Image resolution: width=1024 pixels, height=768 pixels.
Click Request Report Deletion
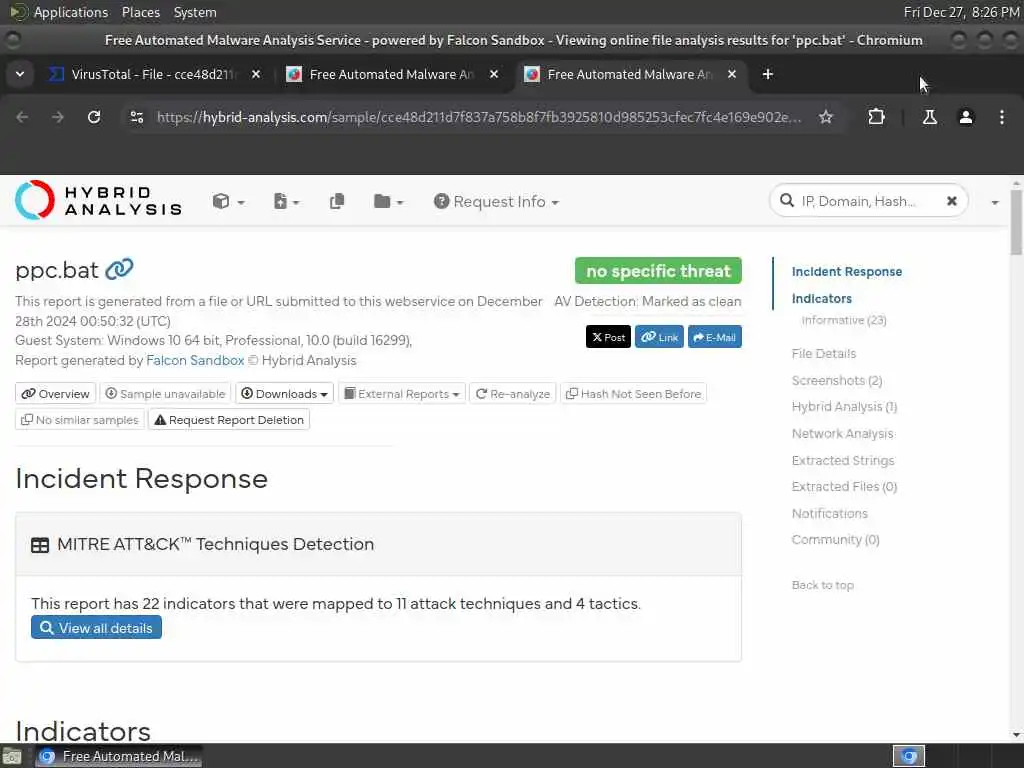click(x=229, y=420)
